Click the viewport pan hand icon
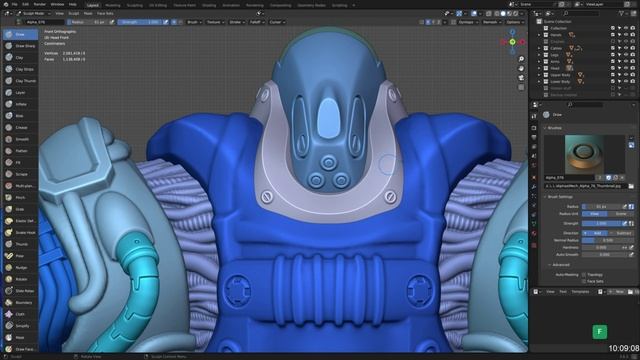This screenshot has height=360, width=640. coord(521,69)
